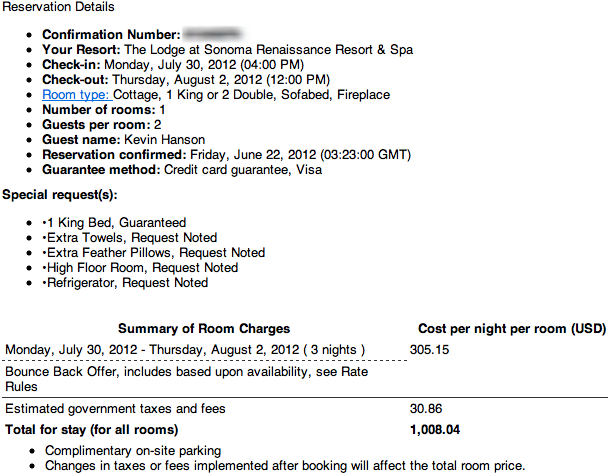Click the 30.86 taxes and fees amount
This screenshot has height=474, width=608.
coord(426,408)
